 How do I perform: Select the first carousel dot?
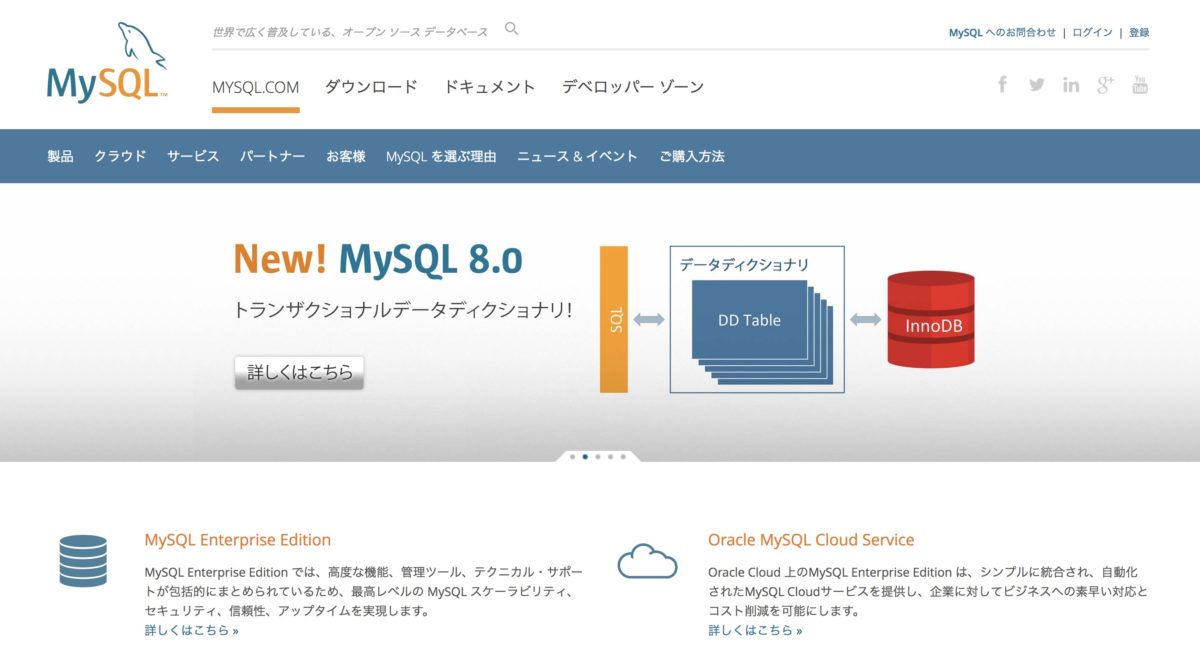point(572,456)
